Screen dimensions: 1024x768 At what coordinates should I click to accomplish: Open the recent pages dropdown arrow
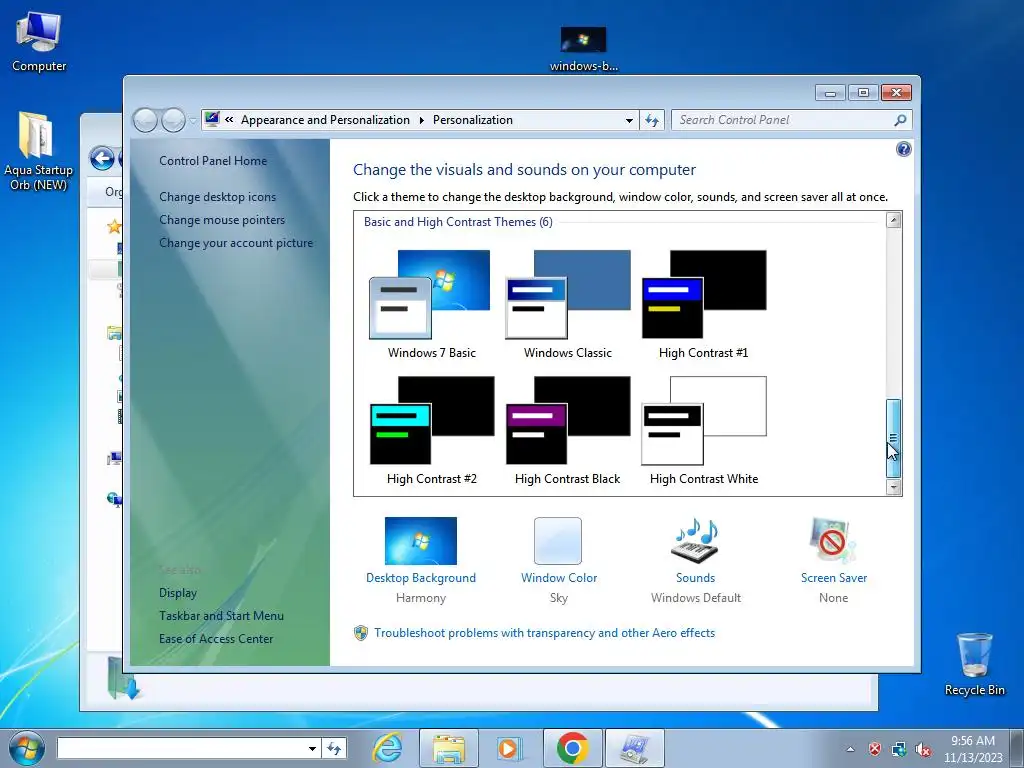pos(193,120)
